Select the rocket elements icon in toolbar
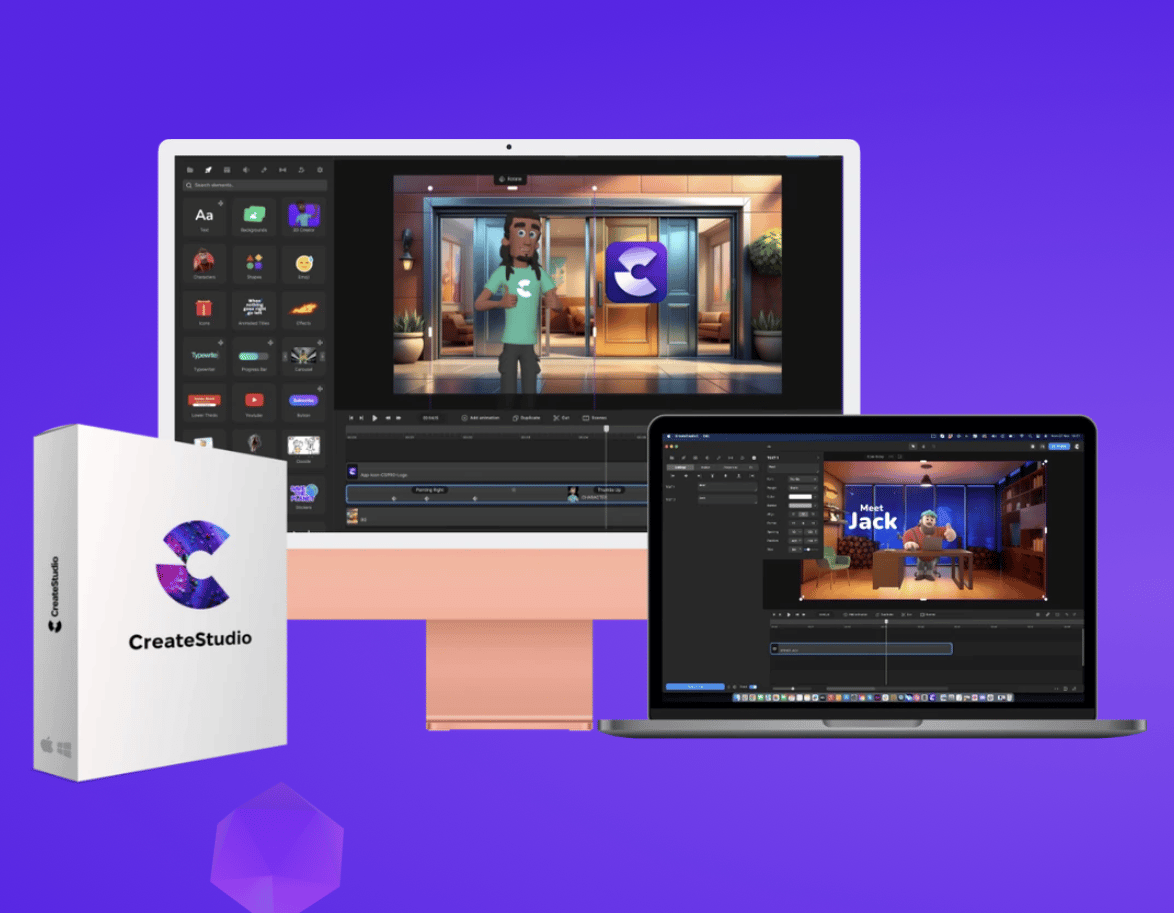Screen dimensions: 1174x913 [208, 170]
